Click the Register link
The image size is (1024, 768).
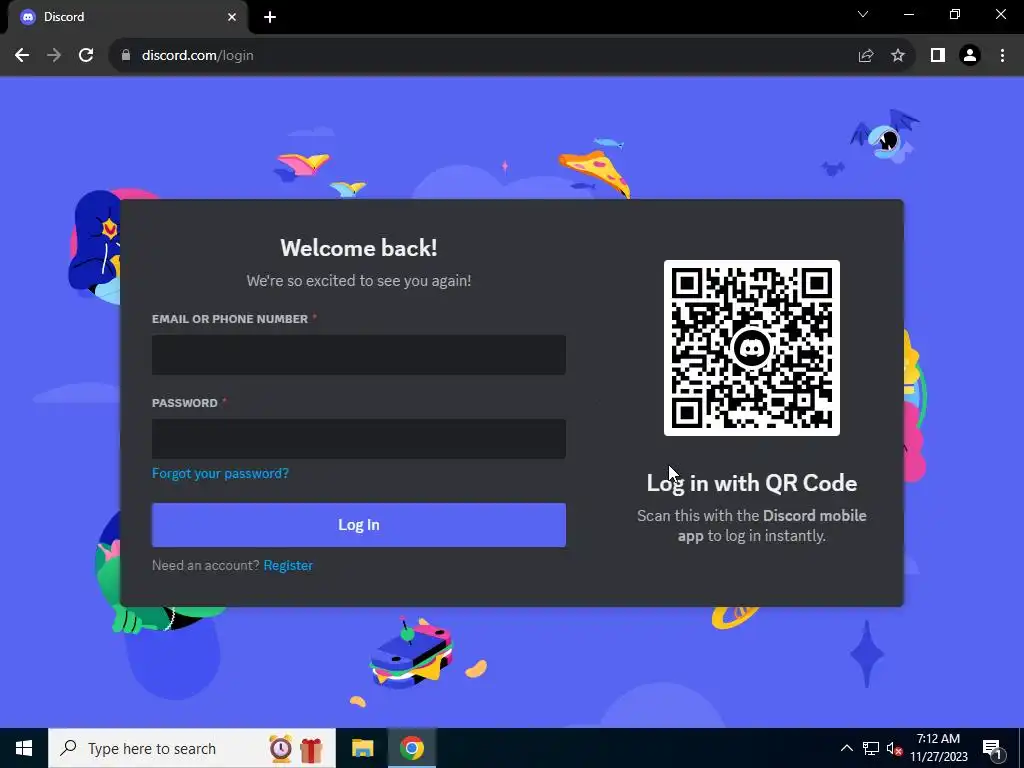[x=288, y=566]
